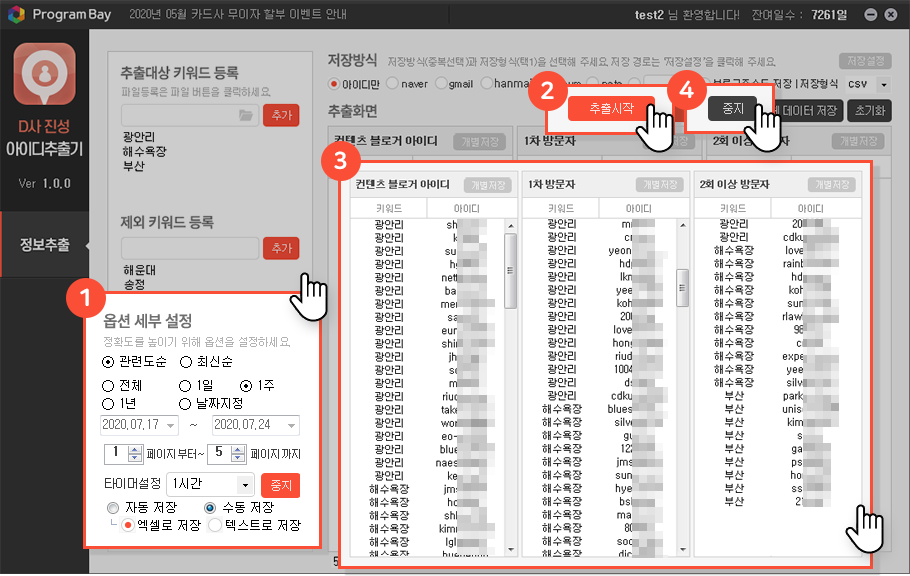This screenshot has height=576, width=910.
Task: Click the ProgramBay logo icon
Action: click(18, 15)
